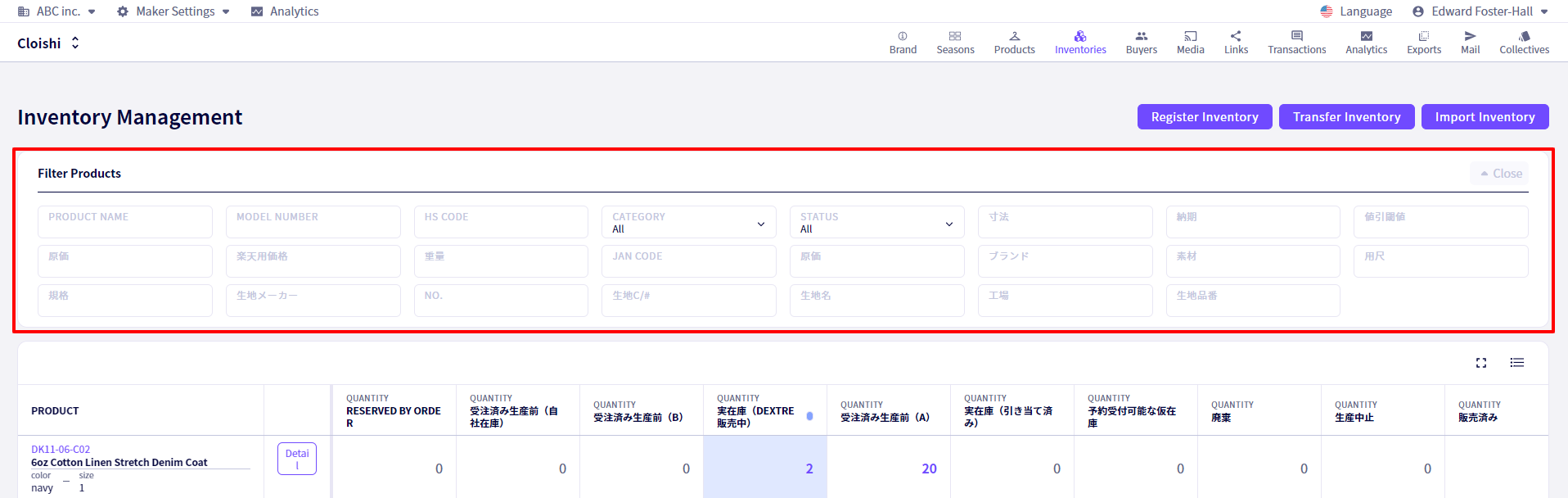Focus the 生地品番 filter field
Screen dimensions: 1568x498
click(x=1253, y=301)
